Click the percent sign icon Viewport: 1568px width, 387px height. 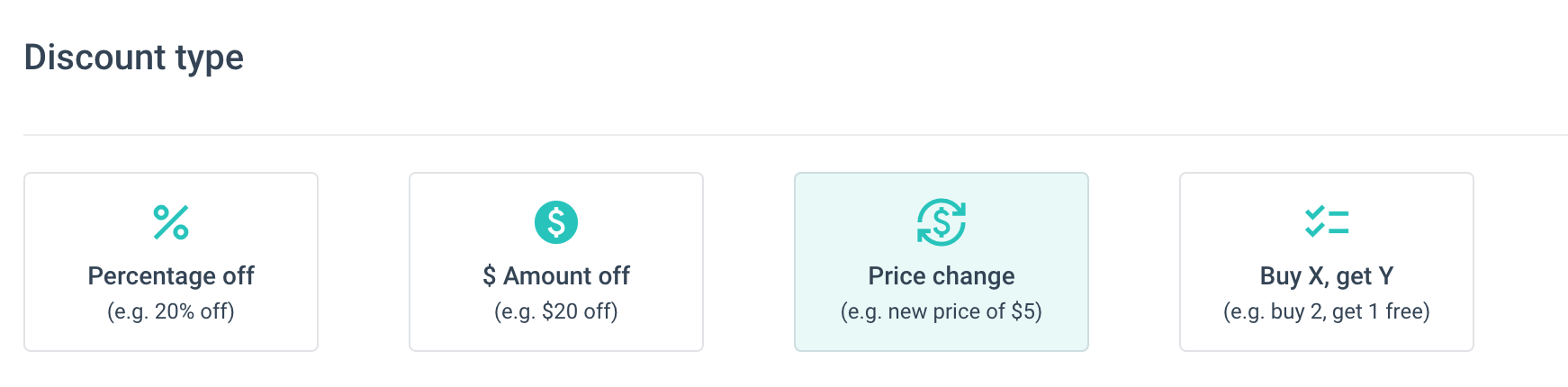171,222
